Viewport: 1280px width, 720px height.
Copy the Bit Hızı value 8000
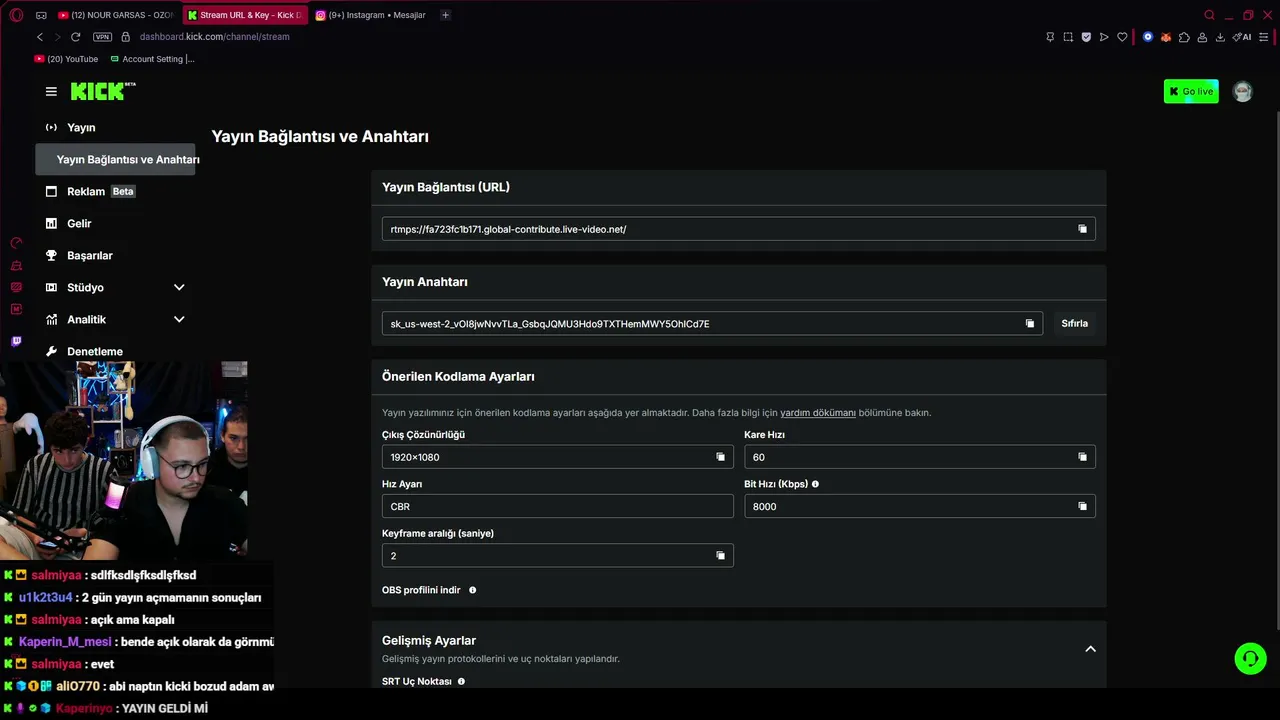(x=1082, y=506)
